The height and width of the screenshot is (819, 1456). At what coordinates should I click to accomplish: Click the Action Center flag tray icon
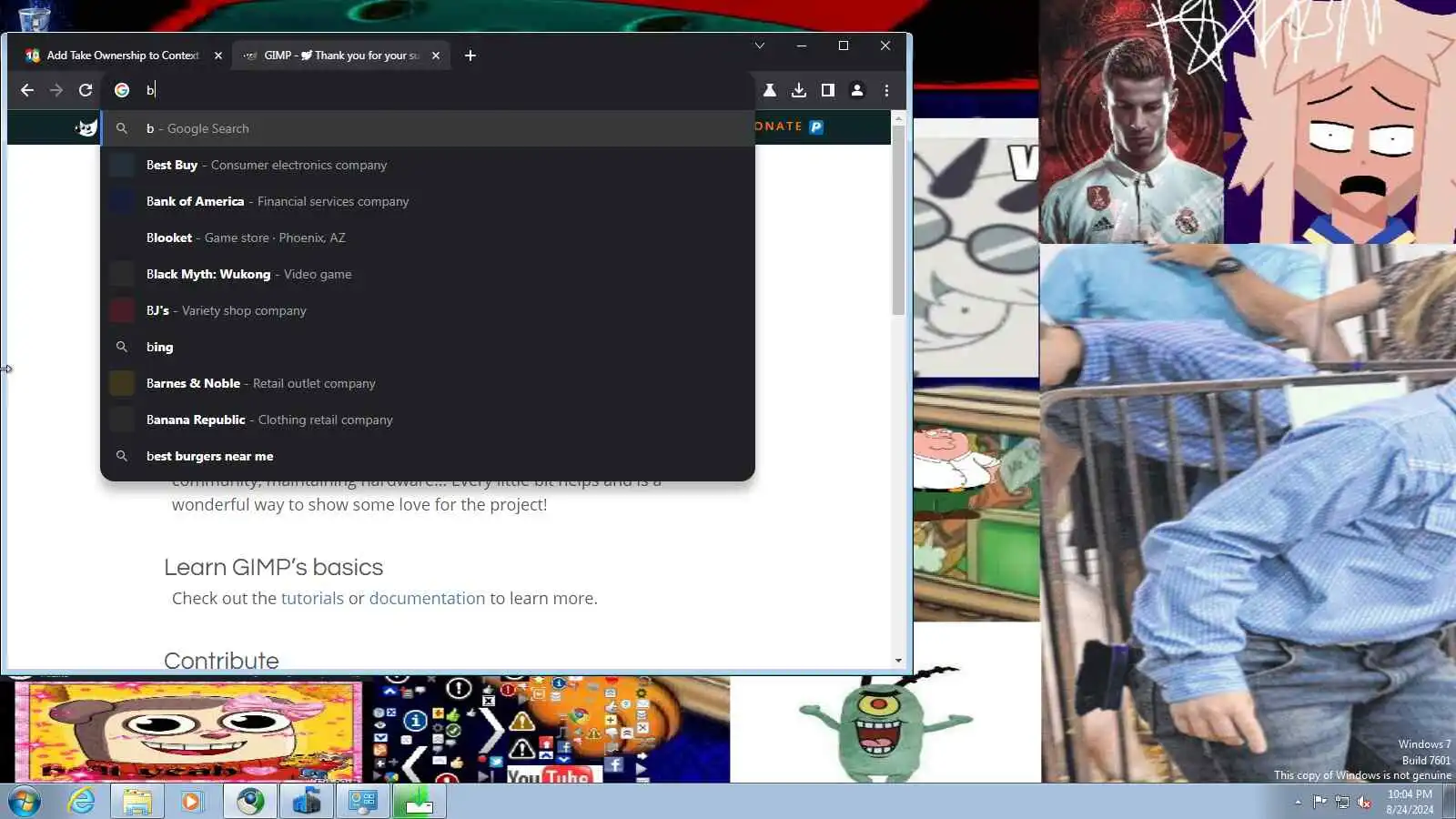(x=1319, y=802)
